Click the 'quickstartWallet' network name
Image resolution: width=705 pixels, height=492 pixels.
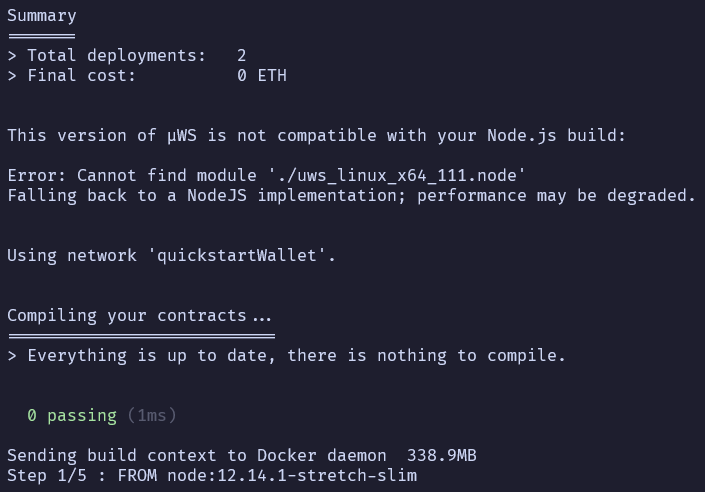pyautogui.click(x=241, y=255)
